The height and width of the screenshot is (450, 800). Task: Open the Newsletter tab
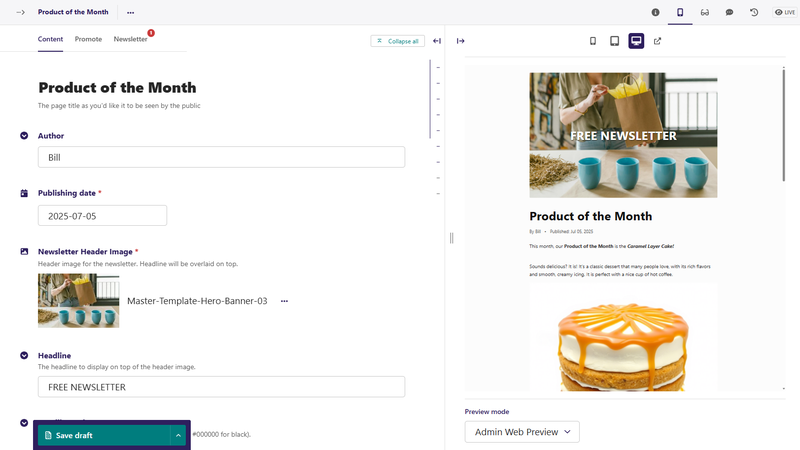point(130,39)
